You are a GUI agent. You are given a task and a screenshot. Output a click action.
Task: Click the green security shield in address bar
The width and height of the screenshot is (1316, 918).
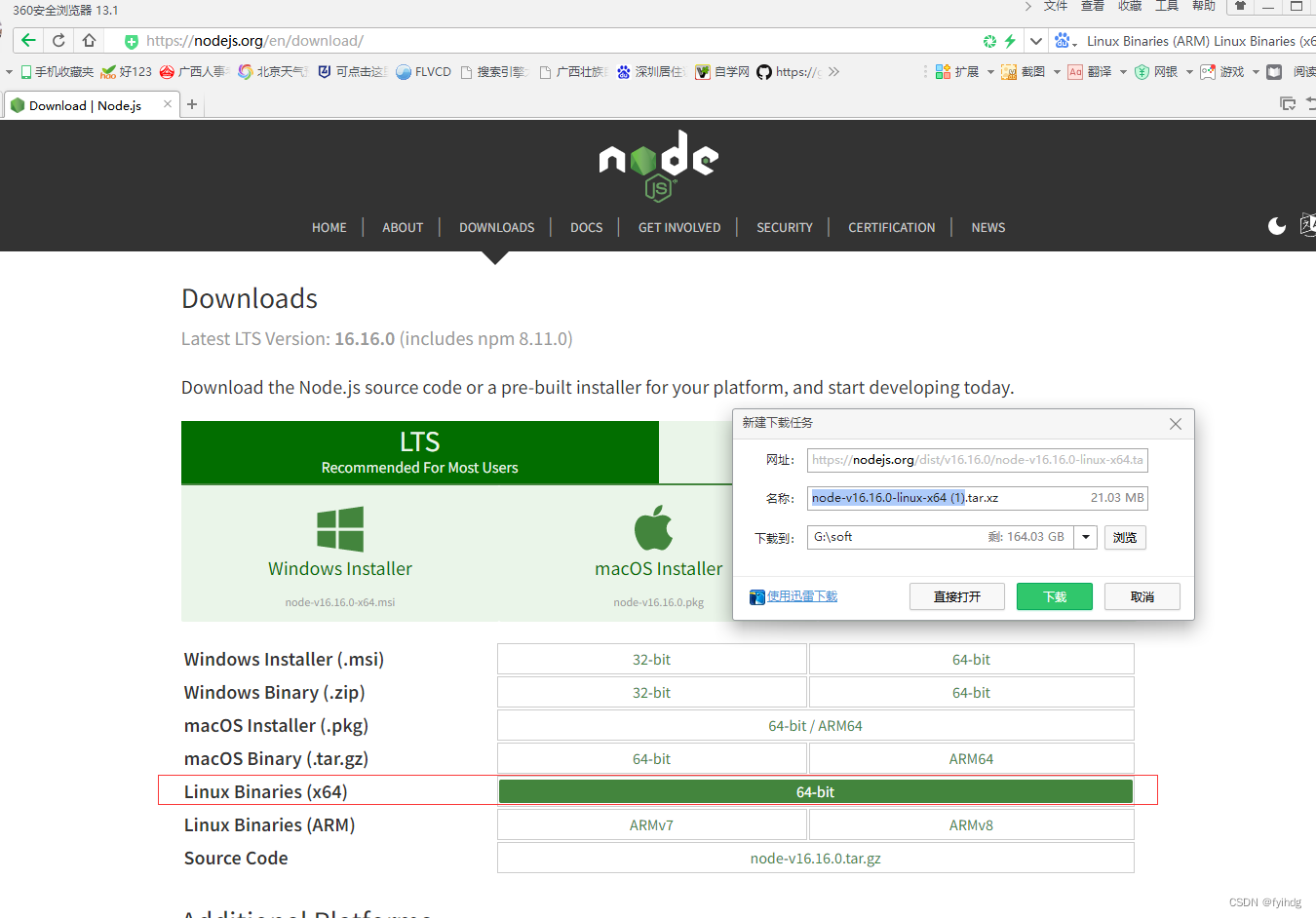(132, 41)
